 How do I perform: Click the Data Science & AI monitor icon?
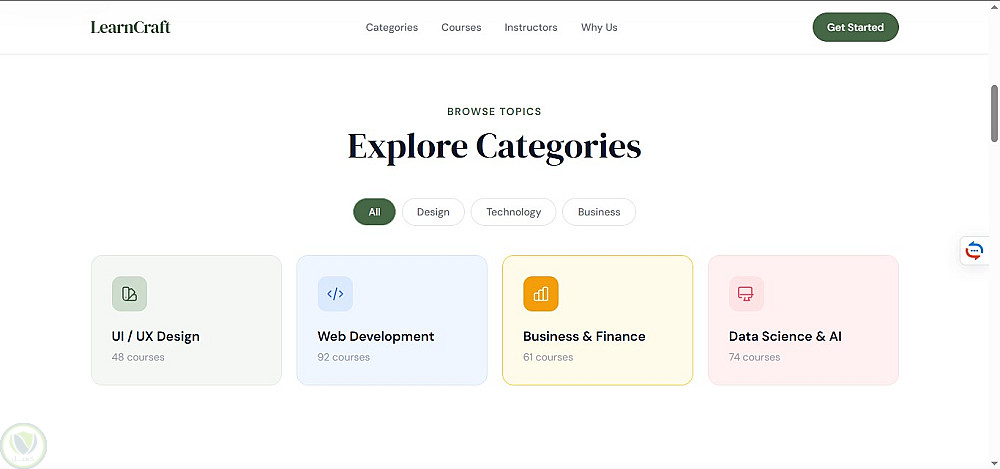click(746, 294)
